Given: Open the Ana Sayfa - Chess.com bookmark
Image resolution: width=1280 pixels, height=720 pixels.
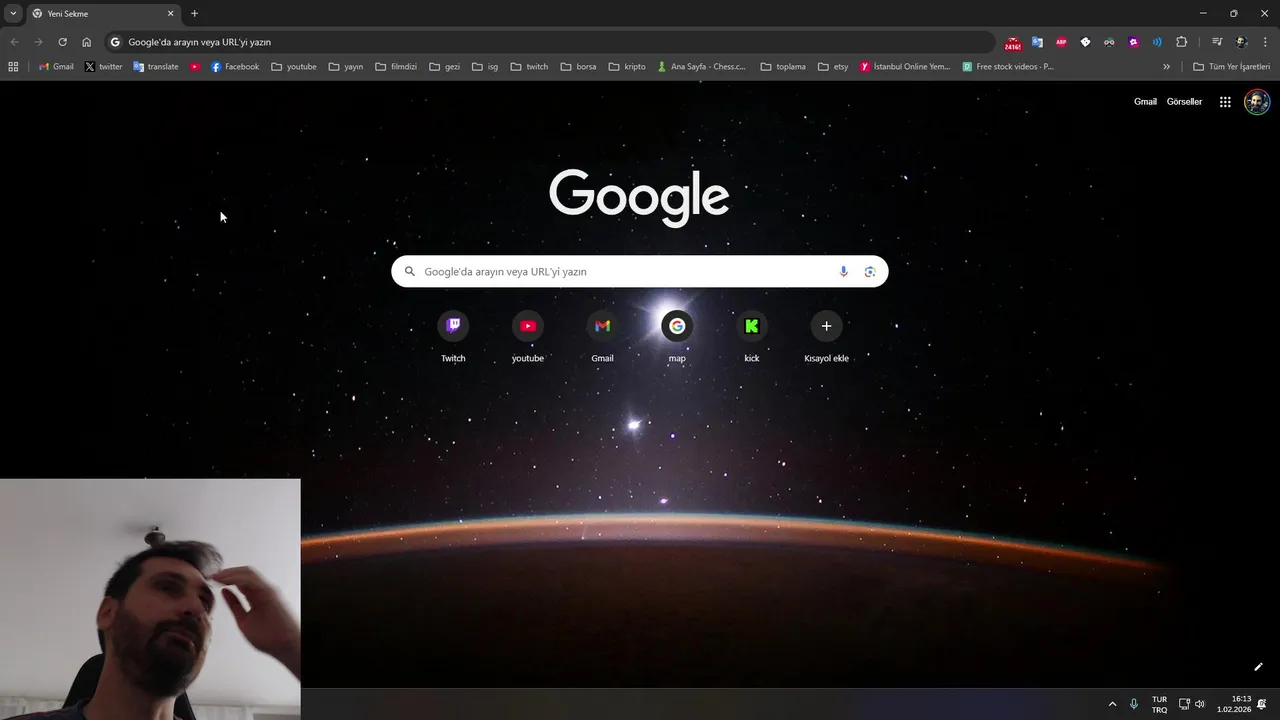Looking at the screenshot, I should pos(702,67).
